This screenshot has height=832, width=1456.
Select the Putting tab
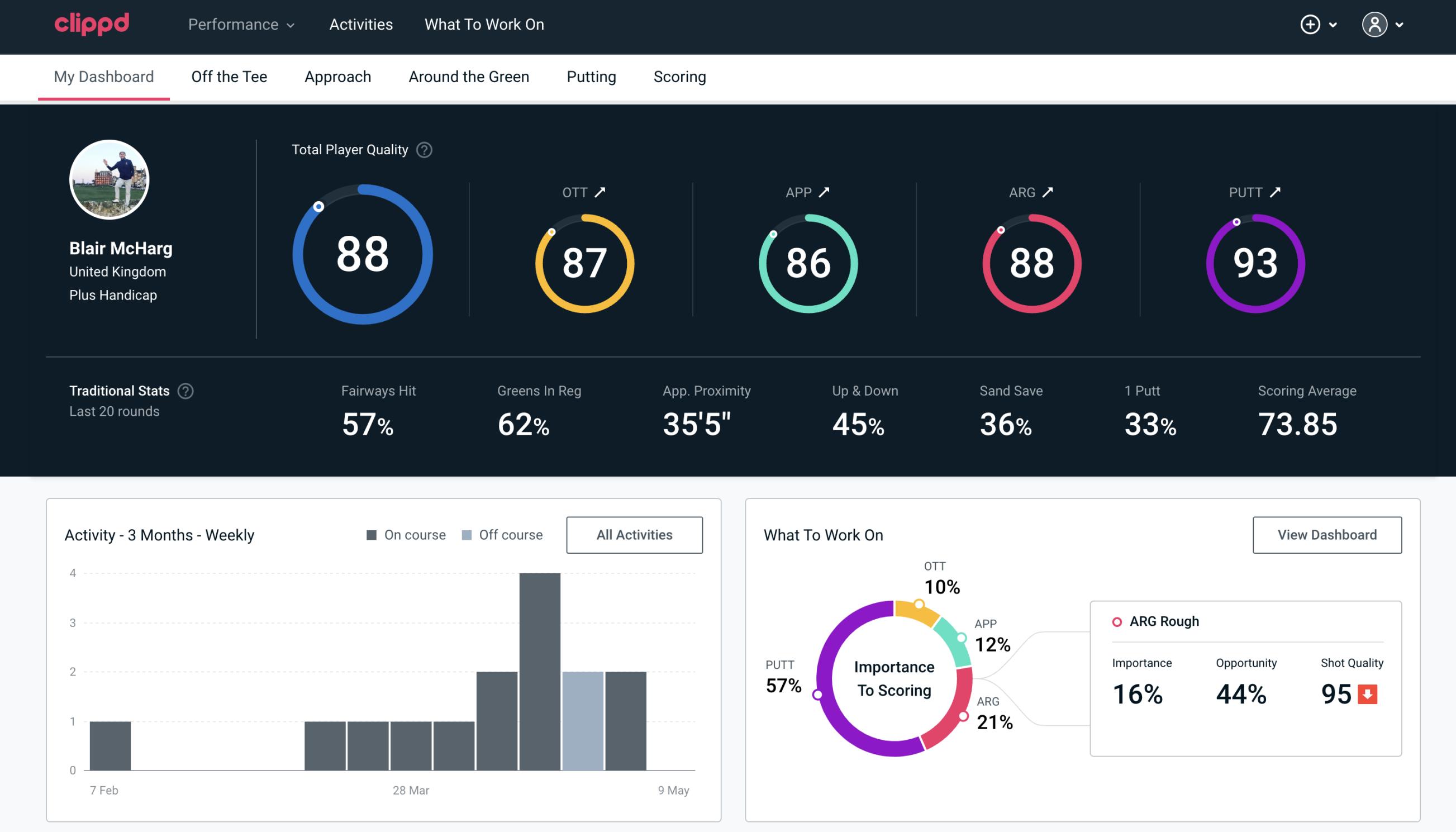pyautogui.click(x=591, y=76)
